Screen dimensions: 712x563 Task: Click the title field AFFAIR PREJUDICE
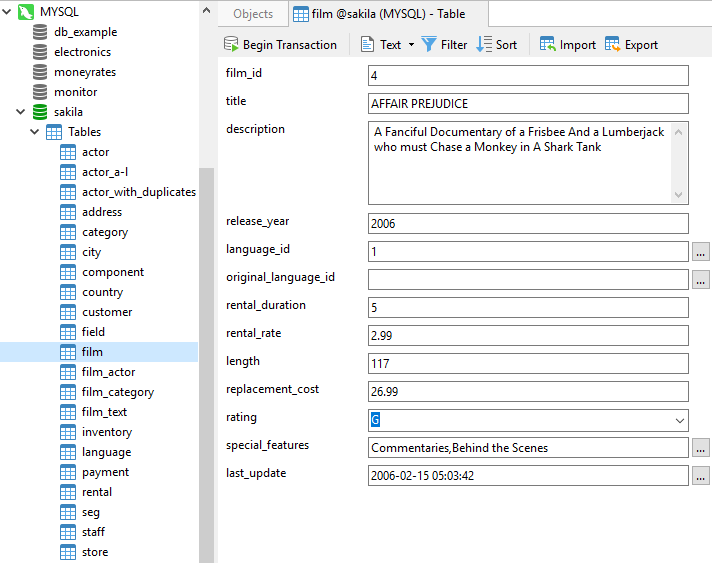click(x=528, y=104)
